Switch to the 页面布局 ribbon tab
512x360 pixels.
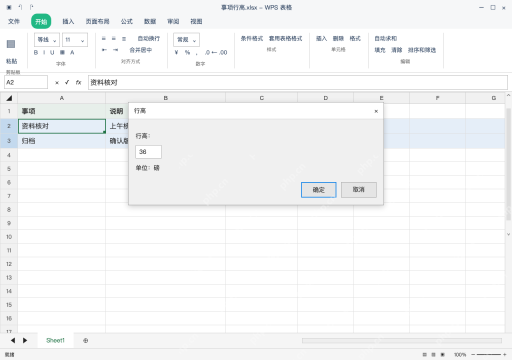tap(97, 21)
